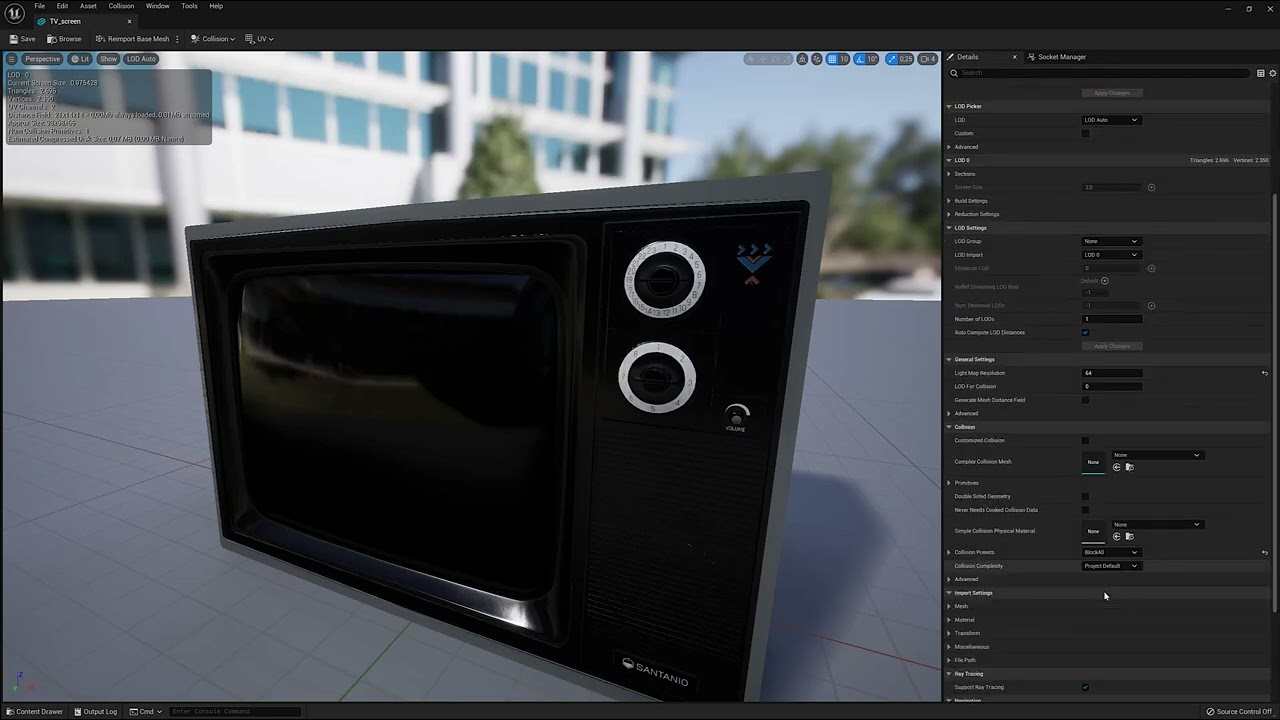Open the LOD Import dropdown
Image resolution: width=1280 pixels, height=720 pixels.
(x=1111, y=255)
